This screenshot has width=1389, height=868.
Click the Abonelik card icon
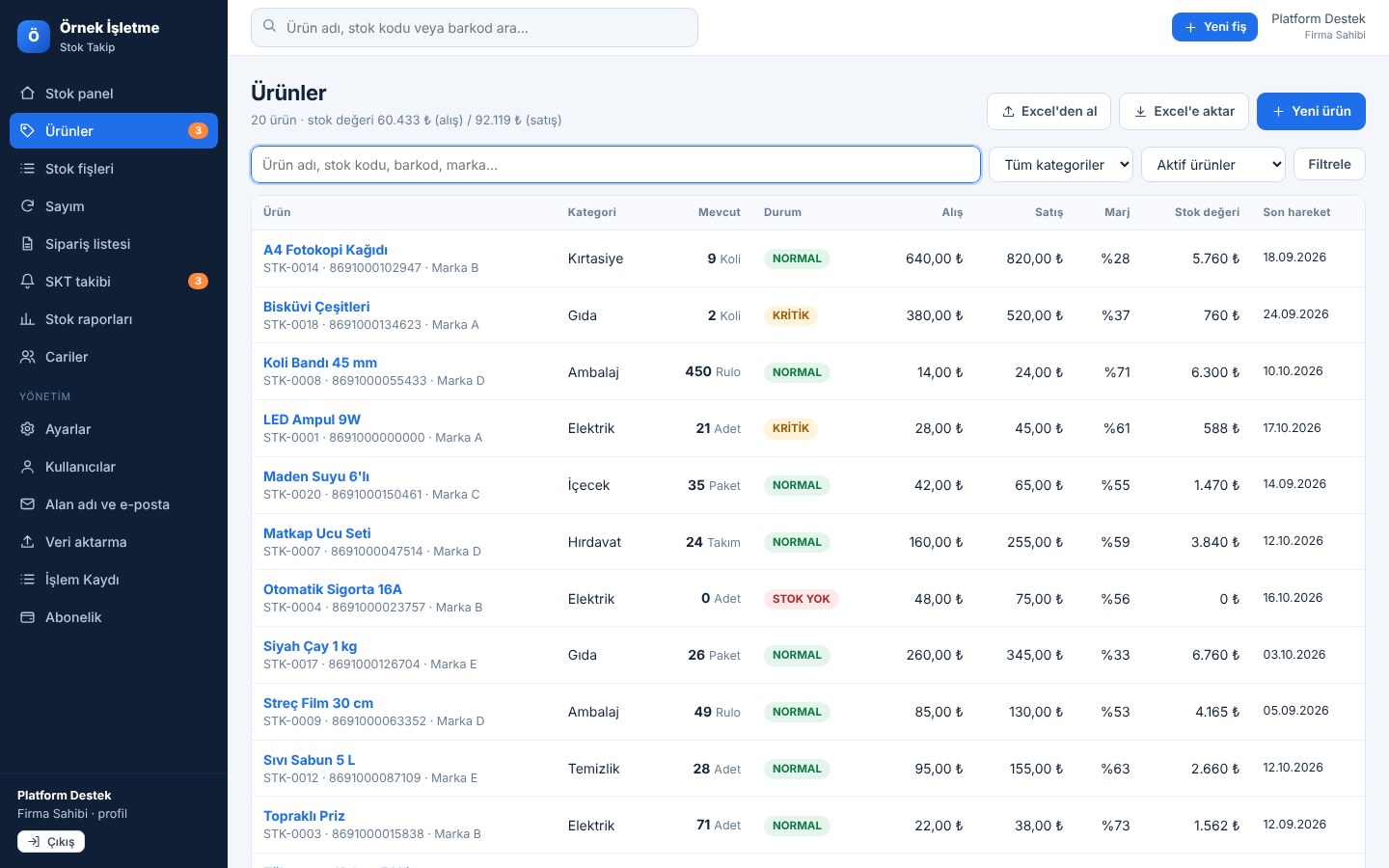point(27,617)
